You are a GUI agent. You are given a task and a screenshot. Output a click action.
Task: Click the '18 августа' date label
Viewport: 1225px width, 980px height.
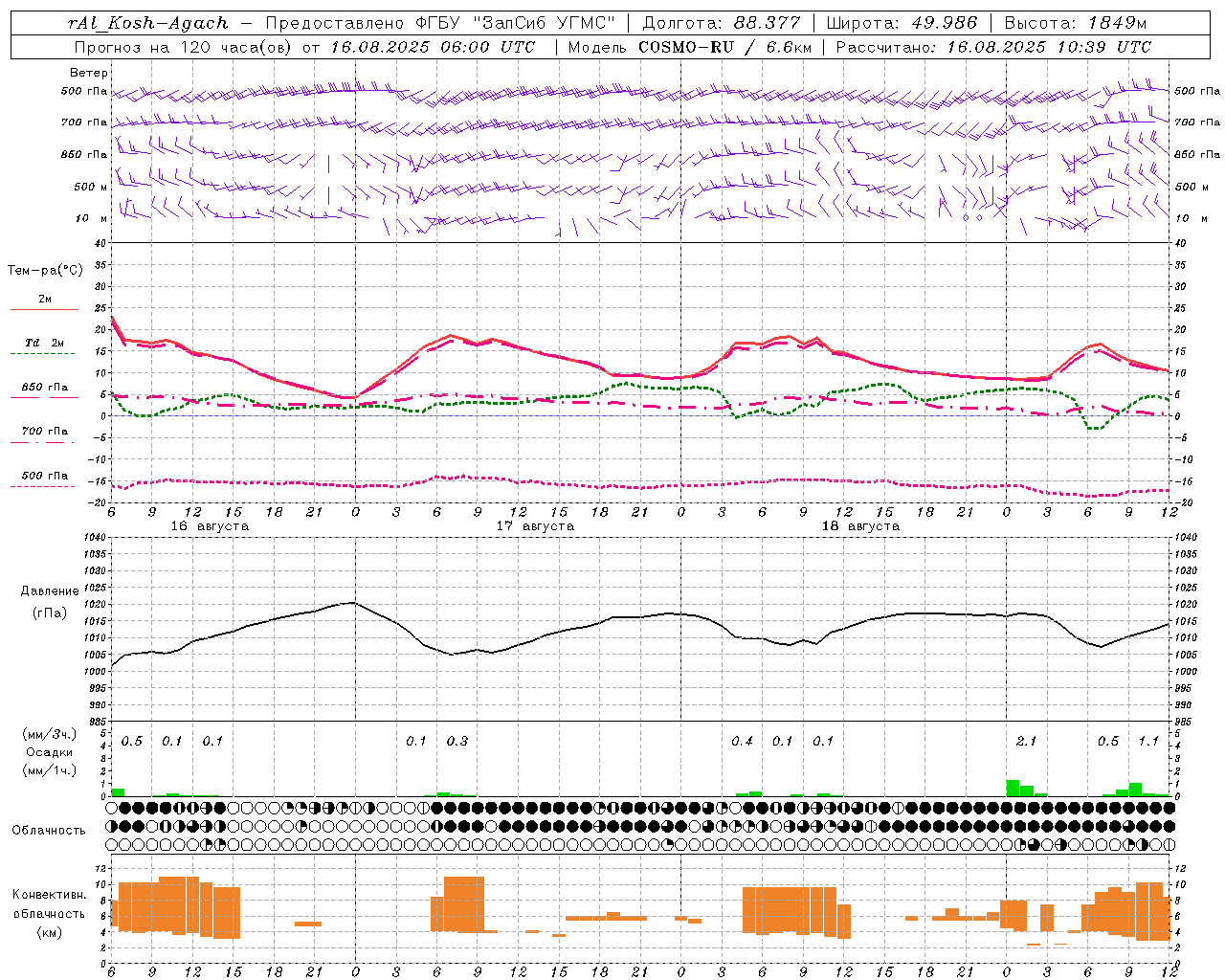tap(860, 526)
